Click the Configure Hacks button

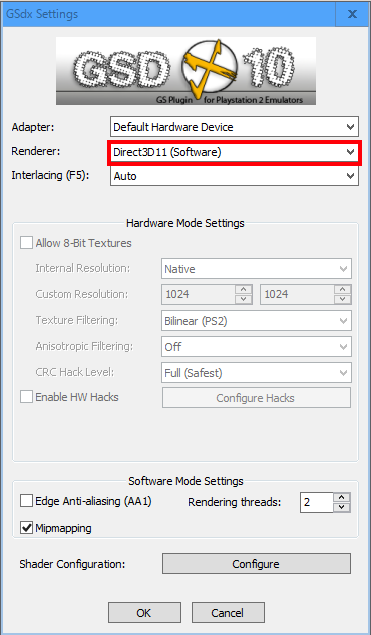[x=256, y=398]
